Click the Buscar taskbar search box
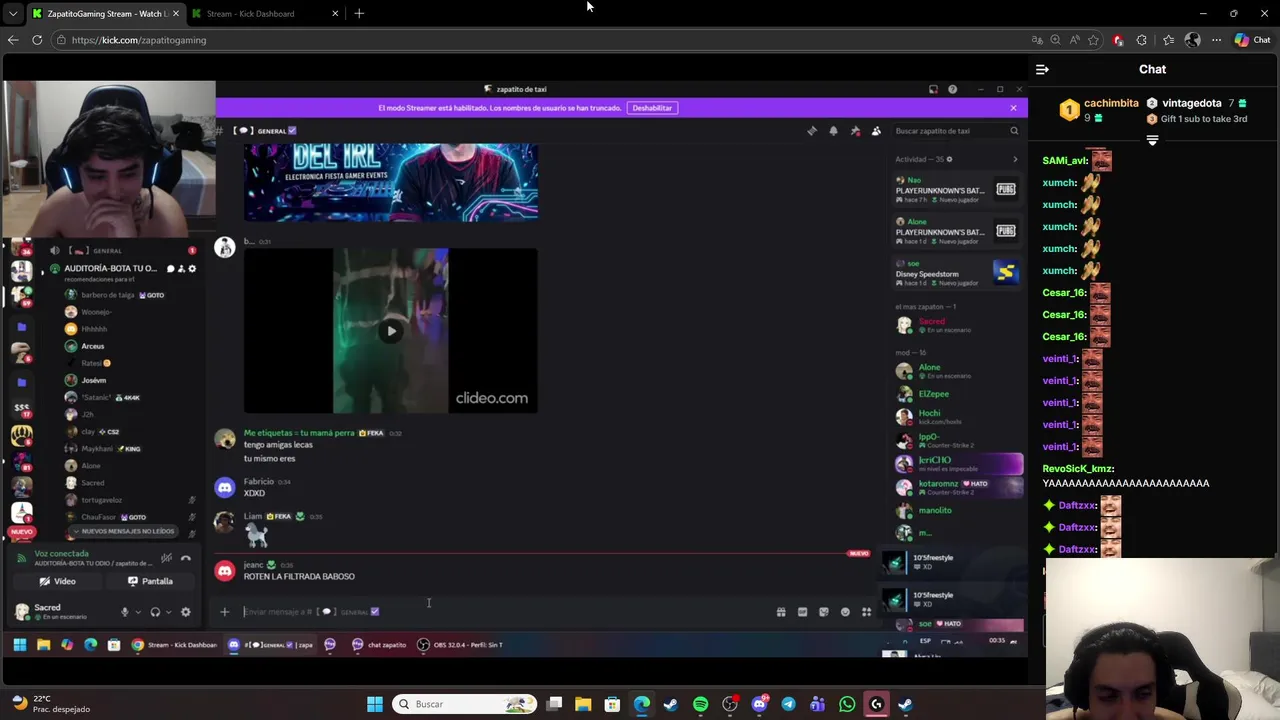Image resolution: width=1280 pixels, height=720 pixels. 464,704
